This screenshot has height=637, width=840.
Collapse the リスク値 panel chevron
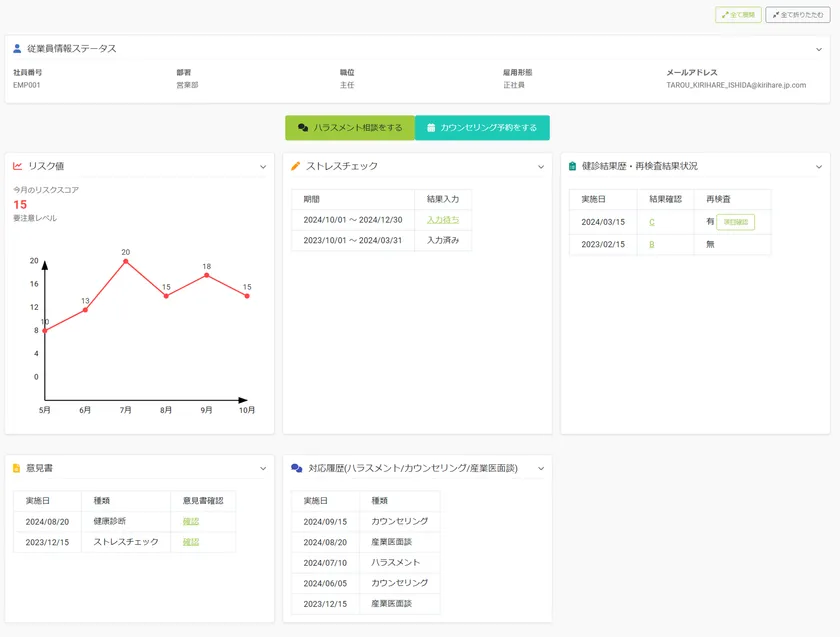tap(263, 167)
